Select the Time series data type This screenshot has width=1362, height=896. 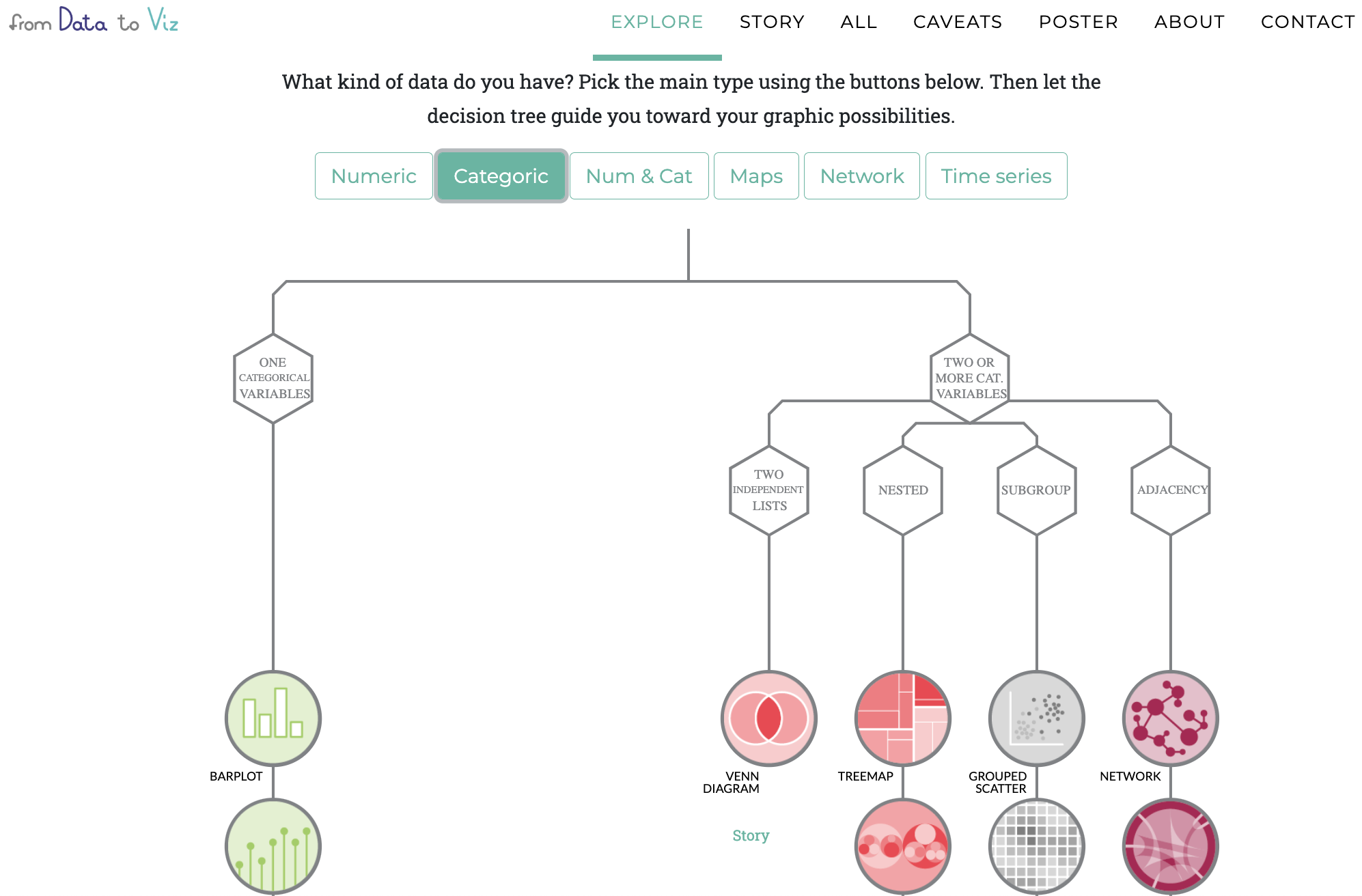[x=997, y=176]
